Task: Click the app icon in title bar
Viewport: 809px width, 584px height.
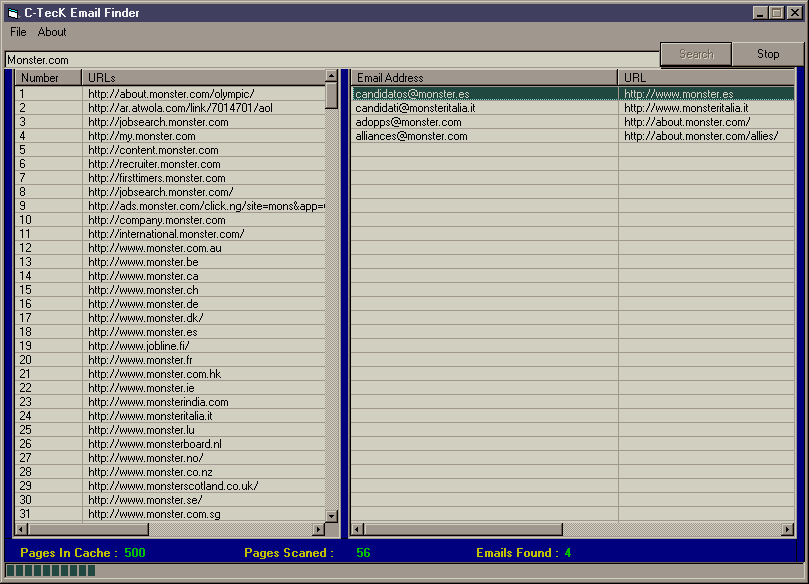Action: tap(12, 12)
